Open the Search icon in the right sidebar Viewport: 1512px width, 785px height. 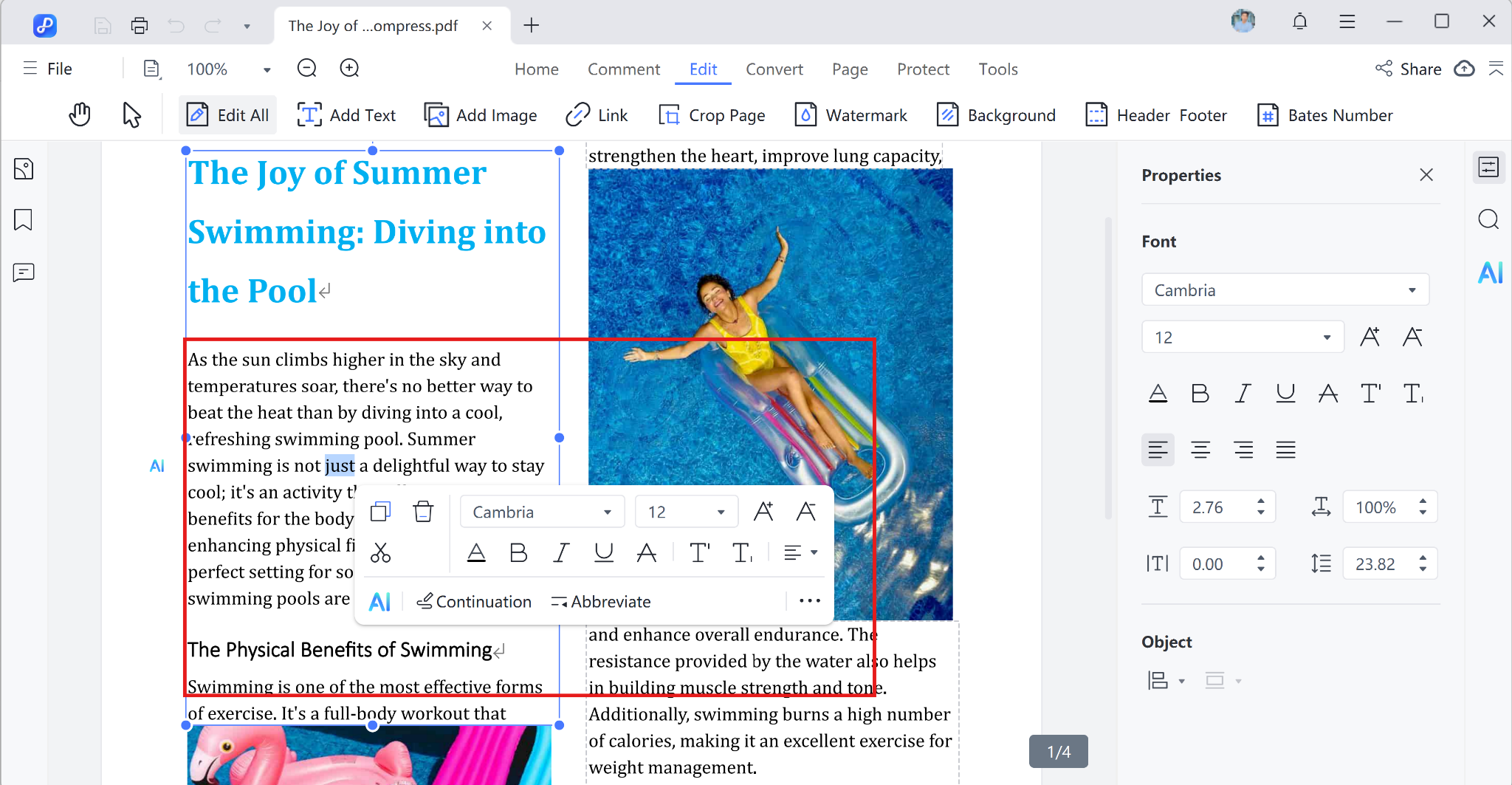point(1488,219)
